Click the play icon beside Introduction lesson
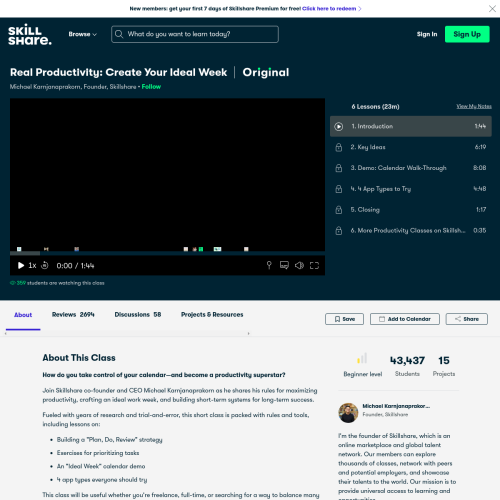Viewport: 500px width, 500px height. tap(339, 127)
